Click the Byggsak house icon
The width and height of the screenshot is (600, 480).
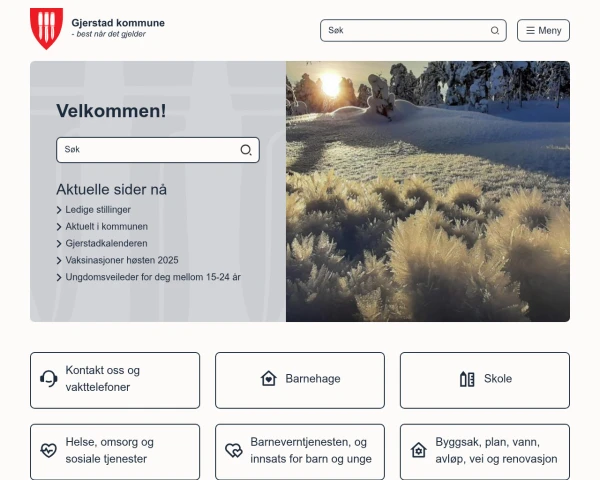[x=418, y=451]
